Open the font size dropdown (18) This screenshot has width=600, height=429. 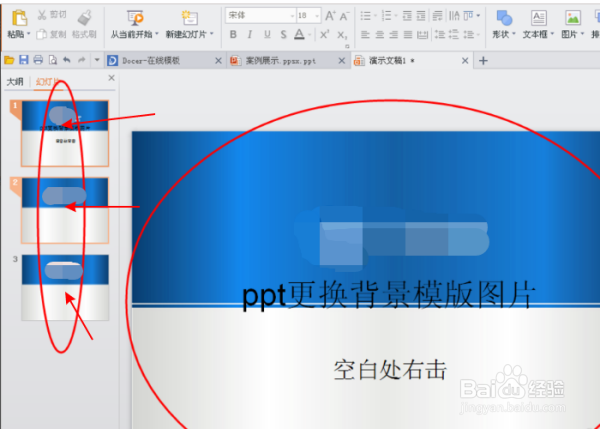pyautogui.click(x=317, y=16)
